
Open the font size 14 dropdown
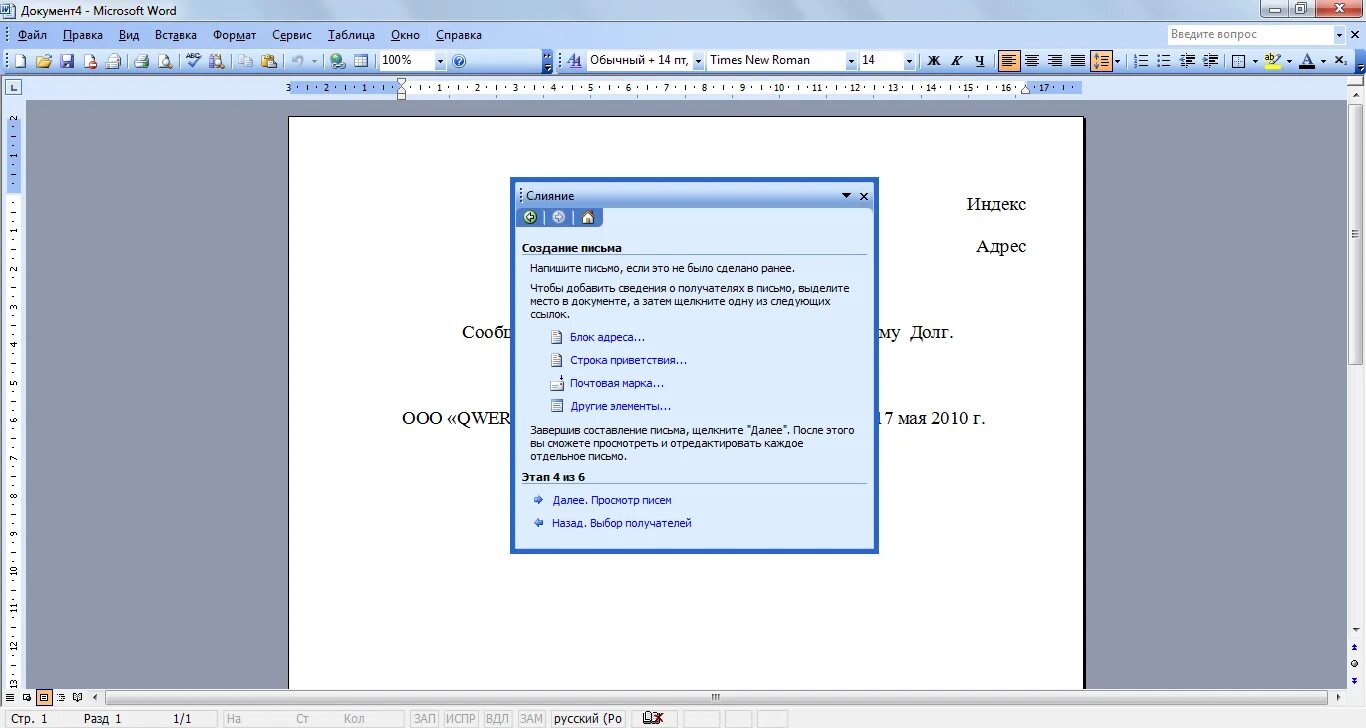(909, 61)
